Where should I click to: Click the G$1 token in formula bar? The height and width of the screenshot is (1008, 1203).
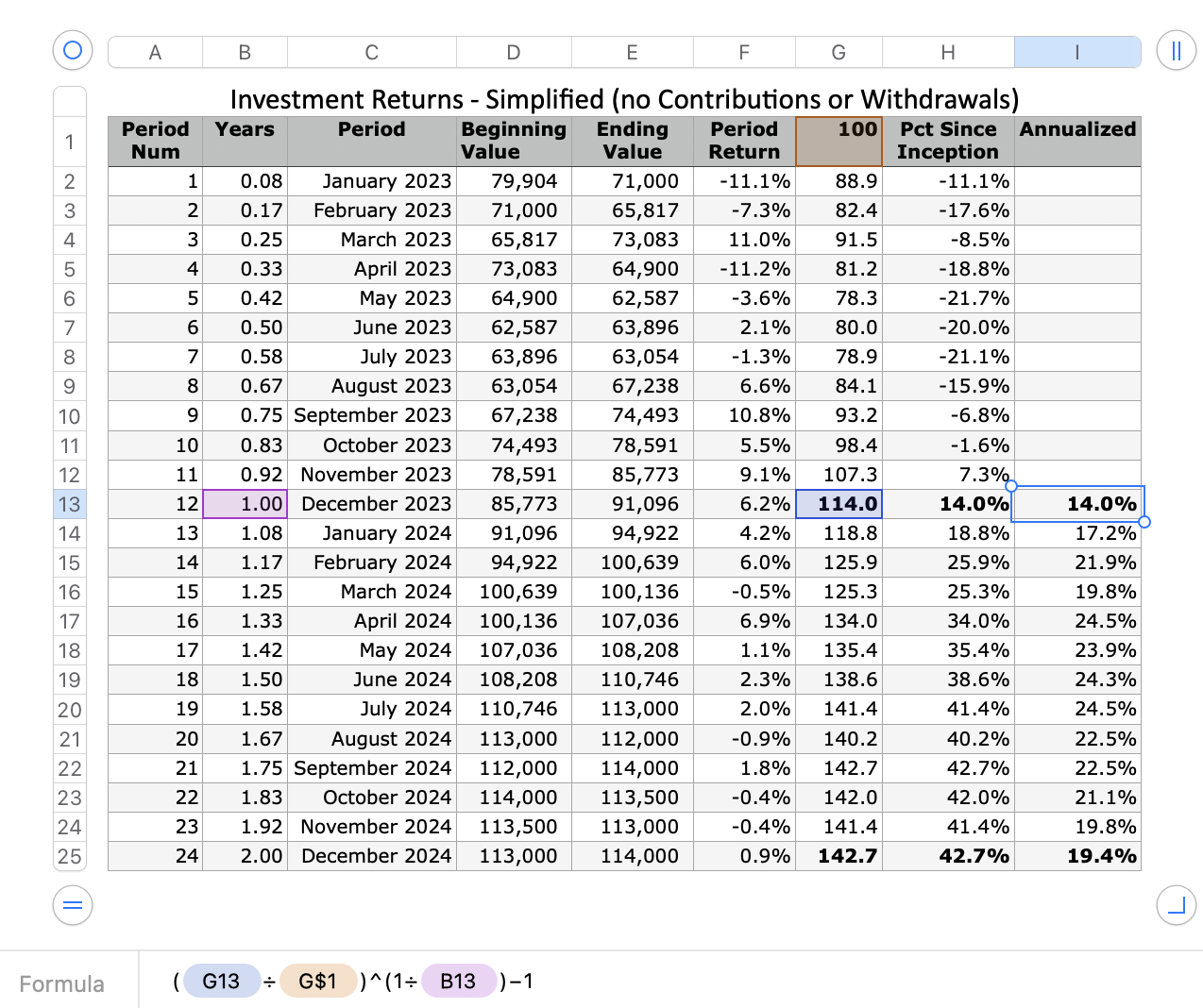coord(318,982)
